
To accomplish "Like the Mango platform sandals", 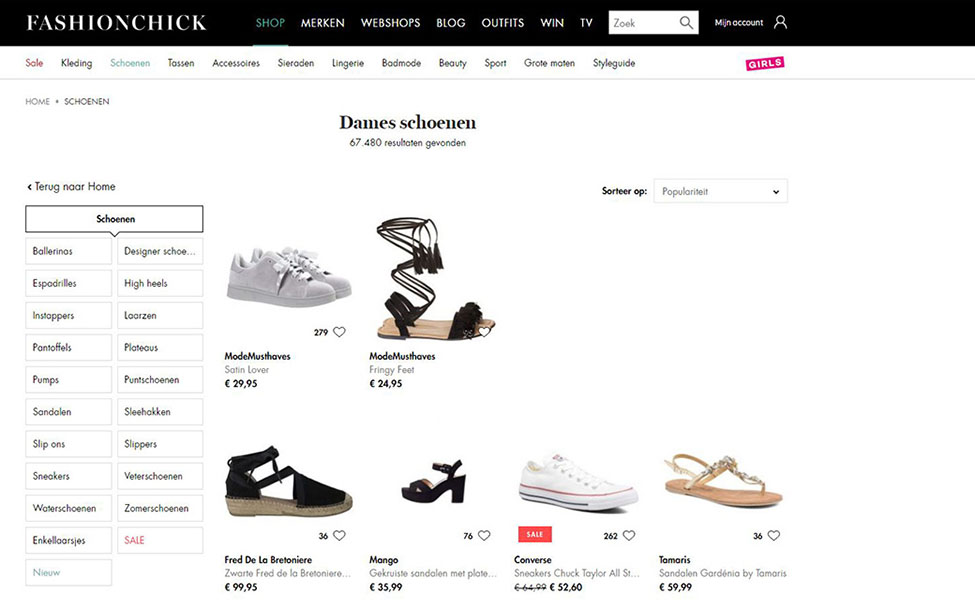I will (484, 536).
